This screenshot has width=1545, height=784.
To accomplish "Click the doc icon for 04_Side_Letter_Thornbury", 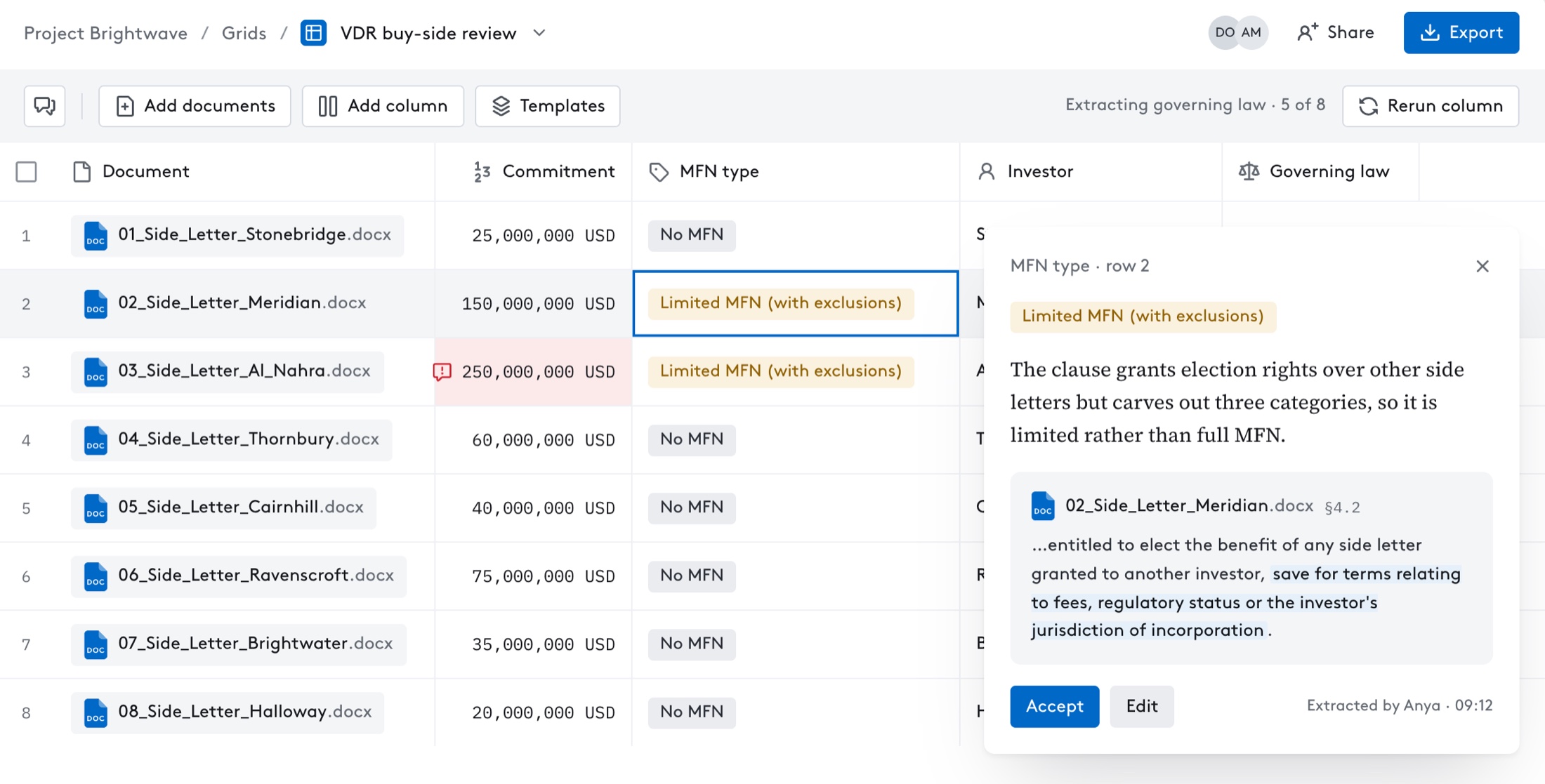I will 96,440.
